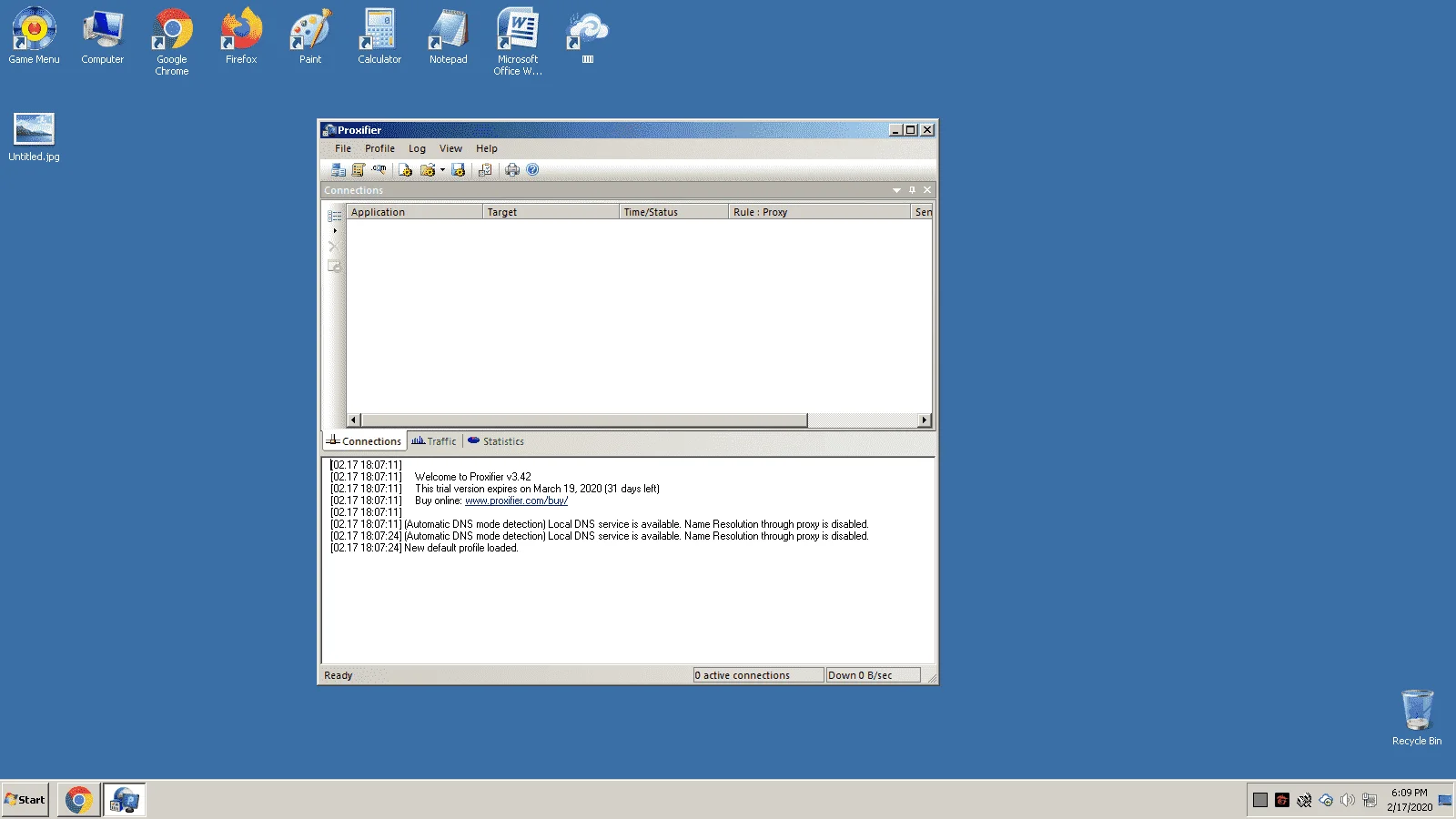Select the Firefox desktop shortcut
This screenshot has width=1456, height=819.
tap(241, 36)
